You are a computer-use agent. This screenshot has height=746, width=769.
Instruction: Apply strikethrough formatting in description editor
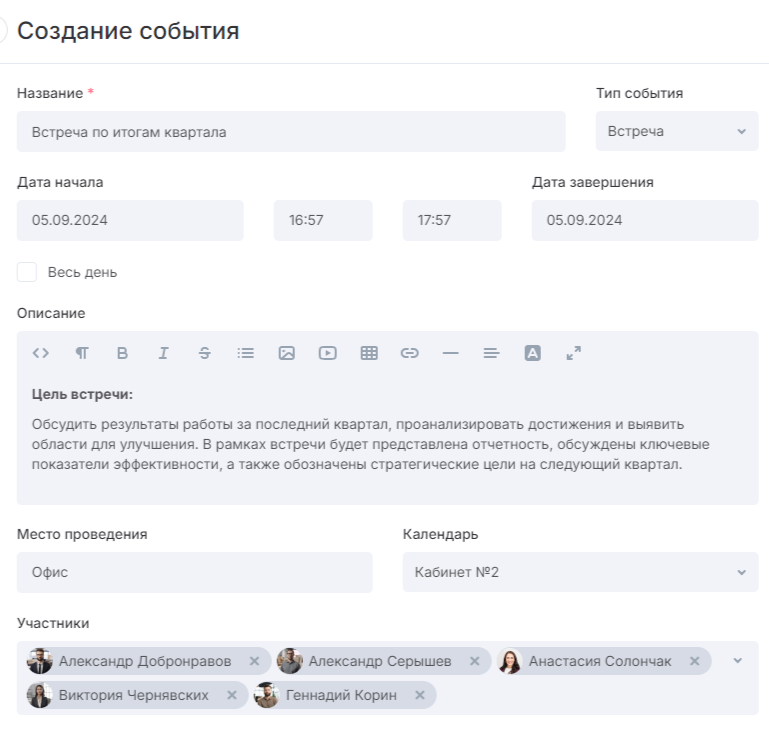[x=204, y=353]
